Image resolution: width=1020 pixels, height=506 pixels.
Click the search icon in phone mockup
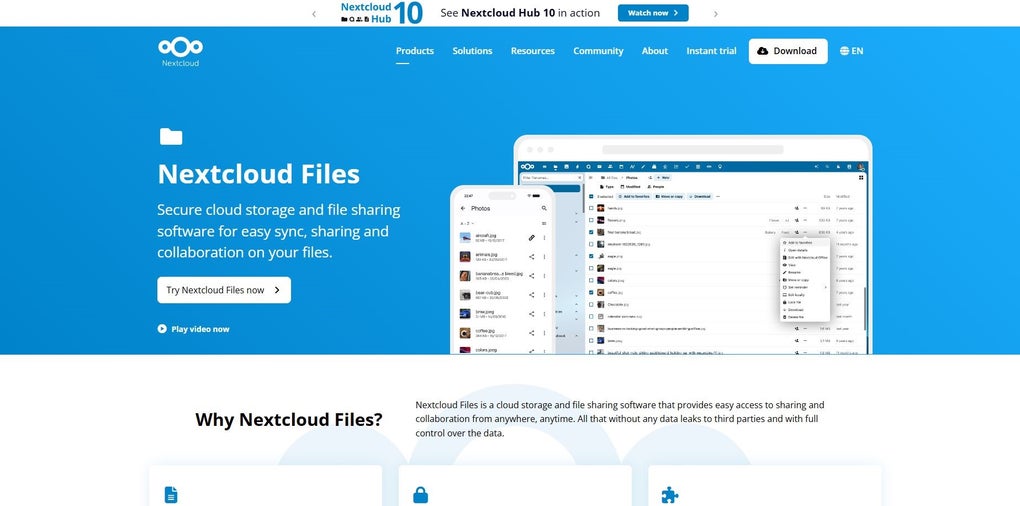(x=544, y=208)
